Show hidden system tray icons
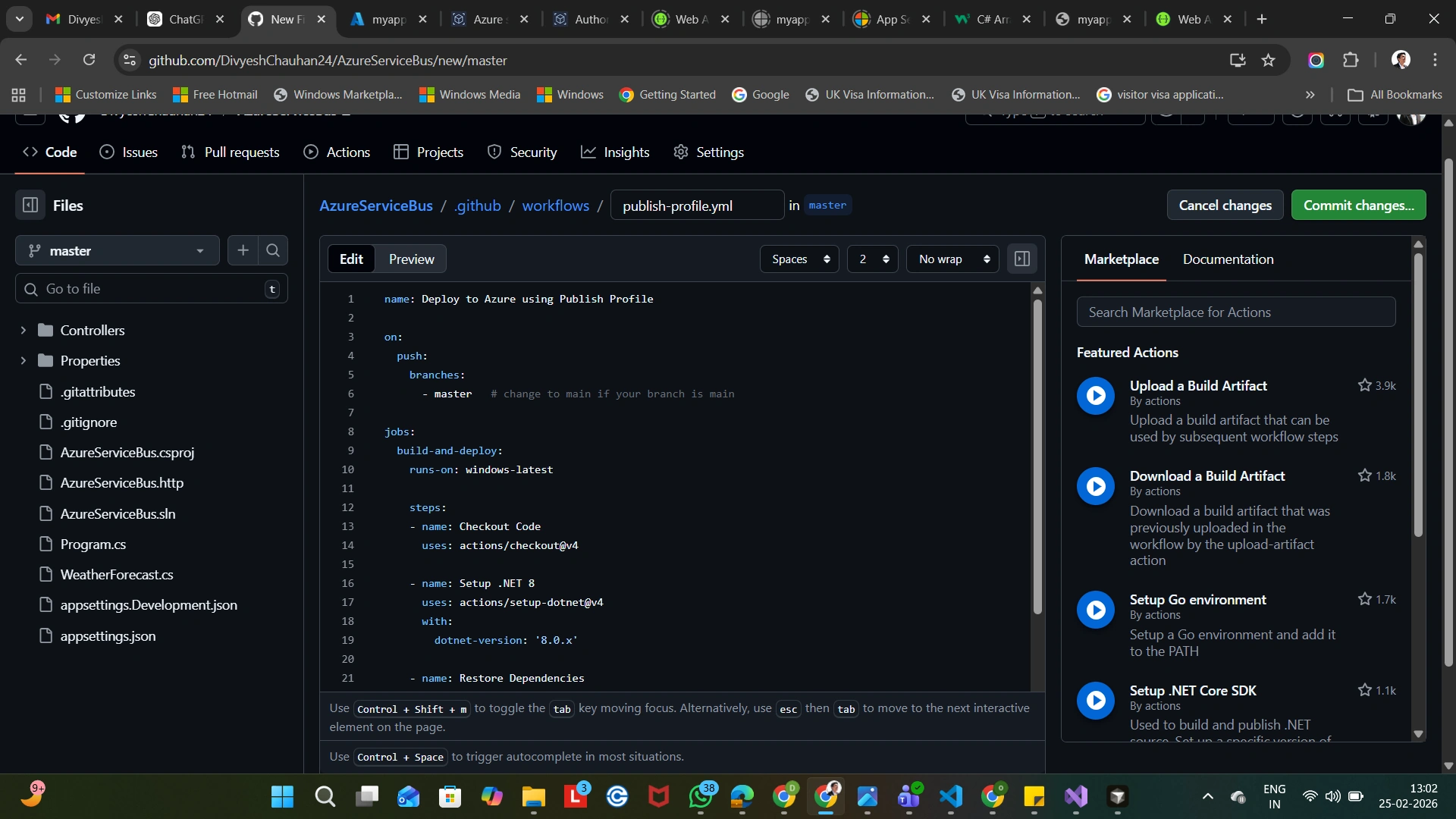 click(x=1208, y=796)
